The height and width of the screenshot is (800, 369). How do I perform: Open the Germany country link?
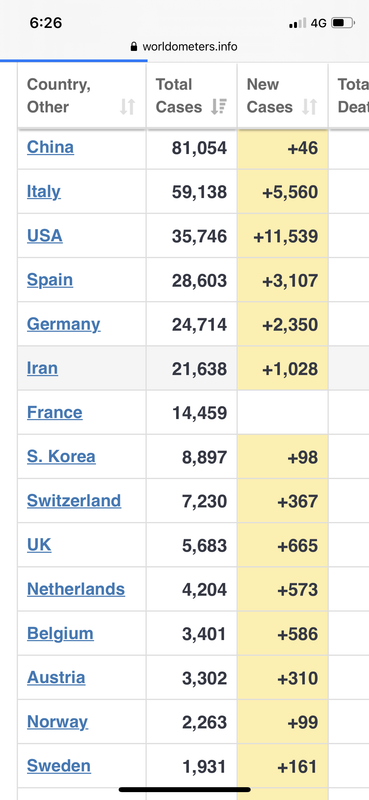pos(63,324)
